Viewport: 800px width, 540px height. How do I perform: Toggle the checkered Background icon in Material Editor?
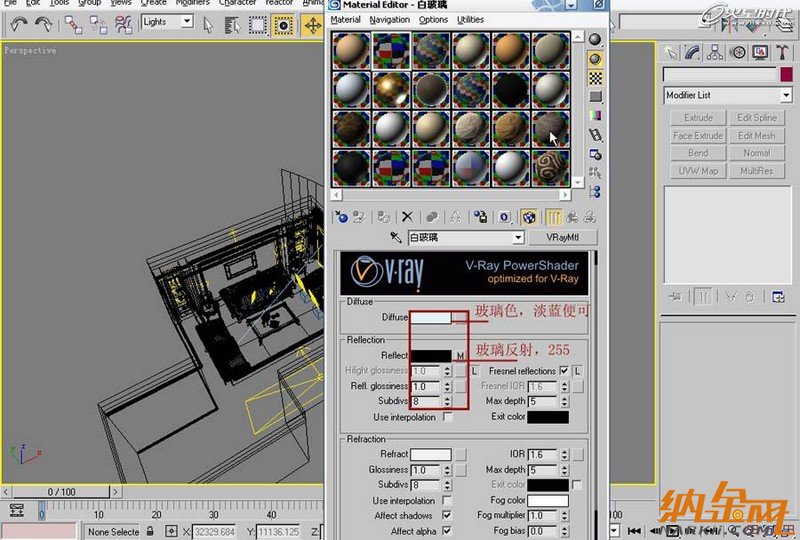click(596, 76)
